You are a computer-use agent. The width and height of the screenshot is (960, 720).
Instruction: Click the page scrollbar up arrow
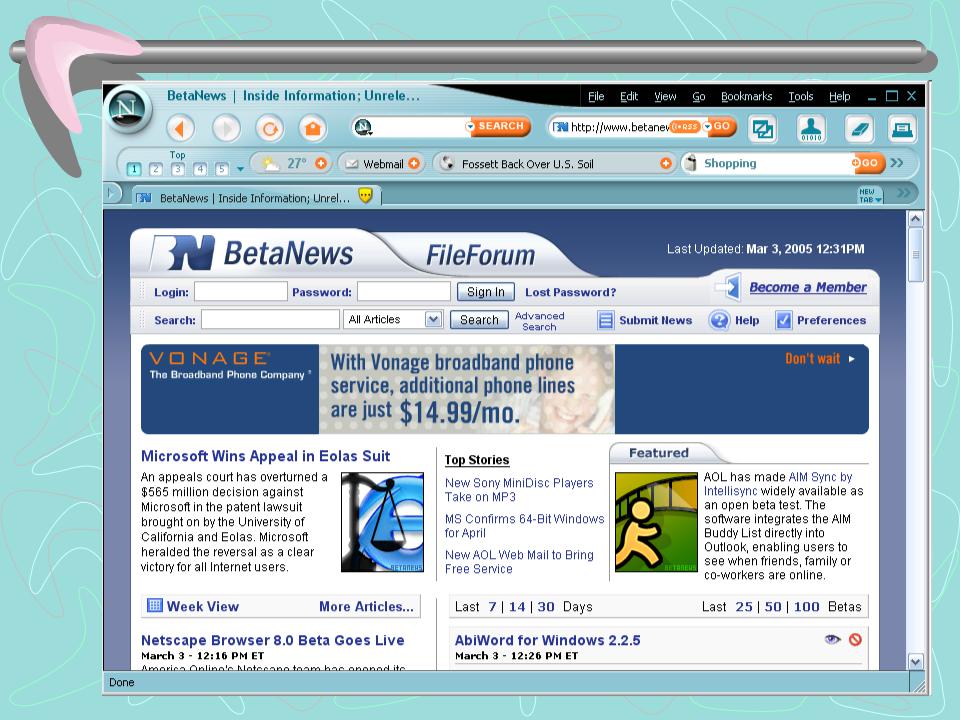pos(916,219)
